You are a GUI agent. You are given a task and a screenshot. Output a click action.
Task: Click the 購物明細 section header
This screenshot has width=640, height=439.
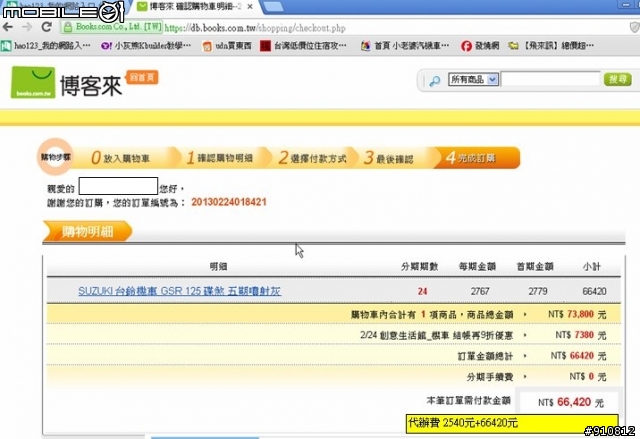(x=87, y=232)
